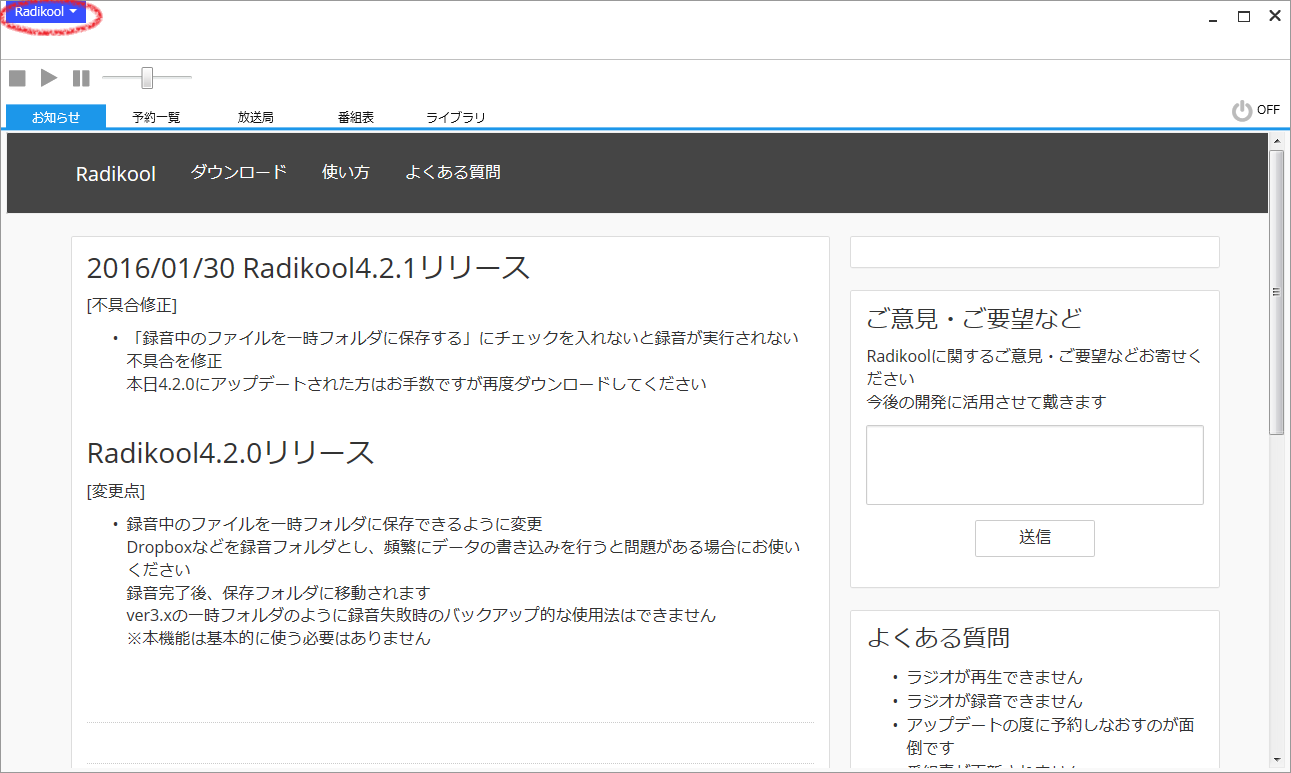Open the ラジオが再生できません FAQ link
The height and width of the screenshot is (773, 1291).
[x=994, y=677]
